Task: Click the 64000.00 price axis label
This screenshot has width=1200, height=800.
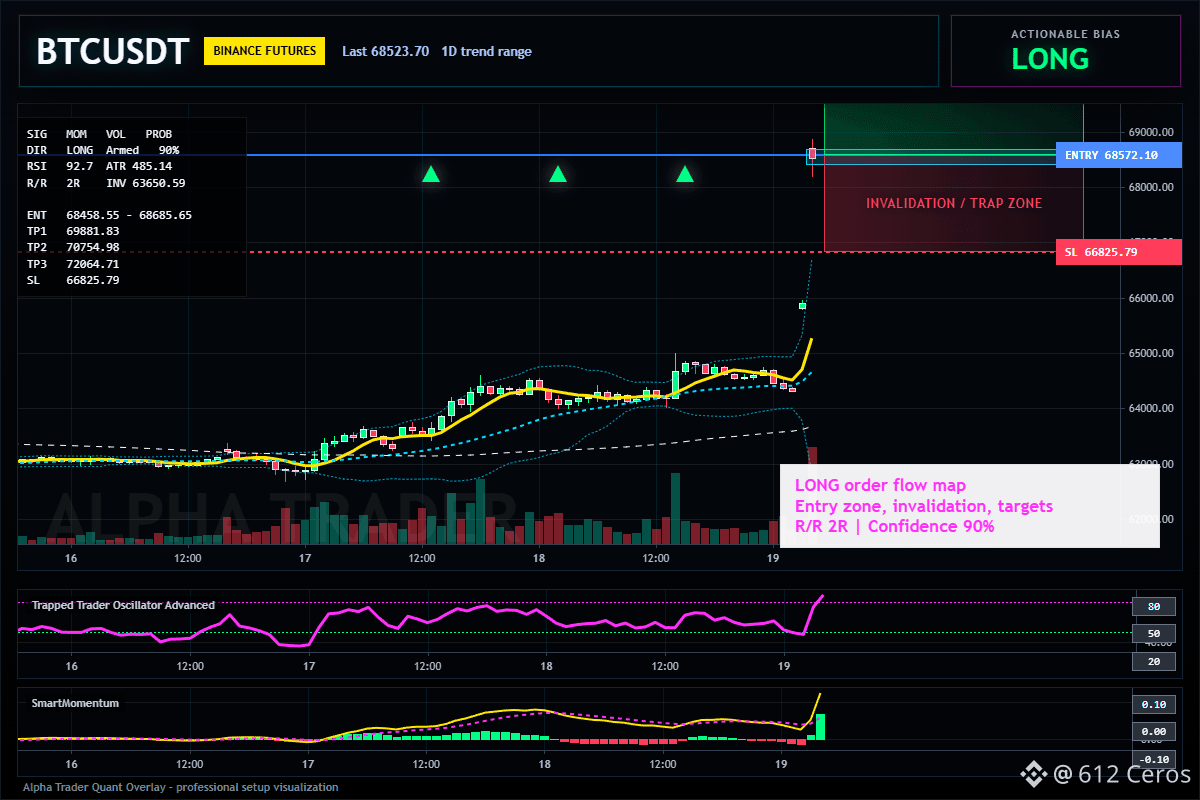Action: coord(1150,408)
